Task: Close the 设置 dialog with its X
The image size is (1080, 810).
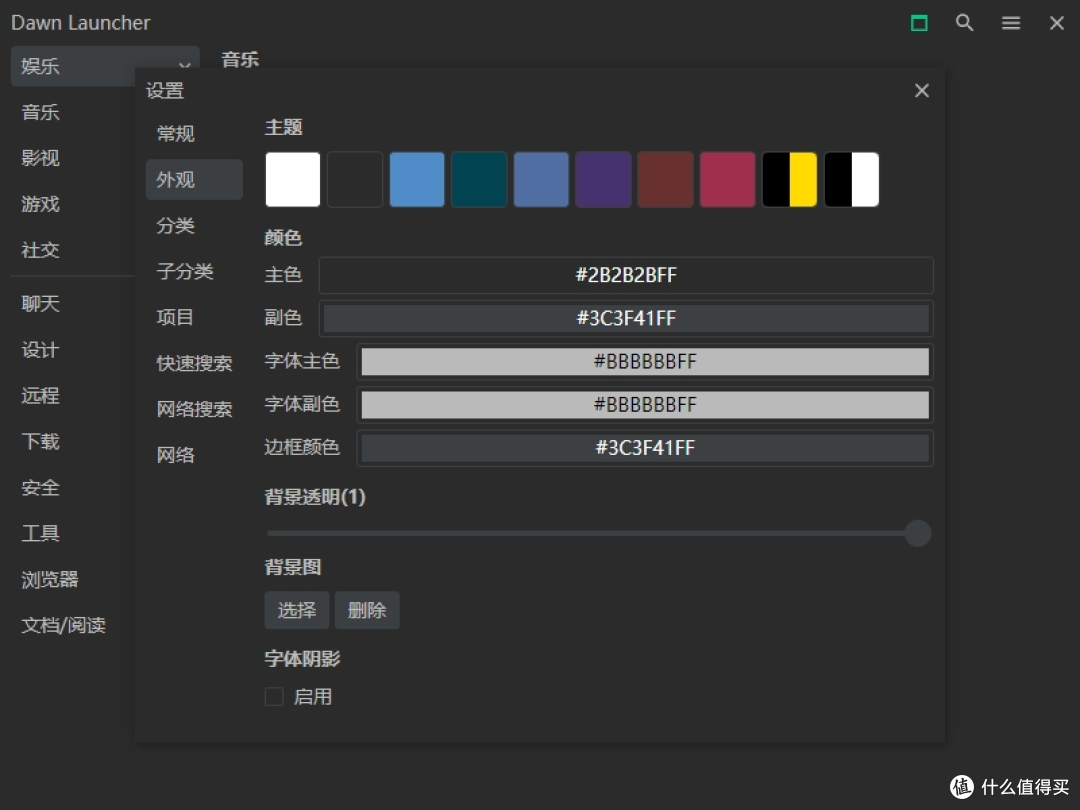Action: click(921, 90)
